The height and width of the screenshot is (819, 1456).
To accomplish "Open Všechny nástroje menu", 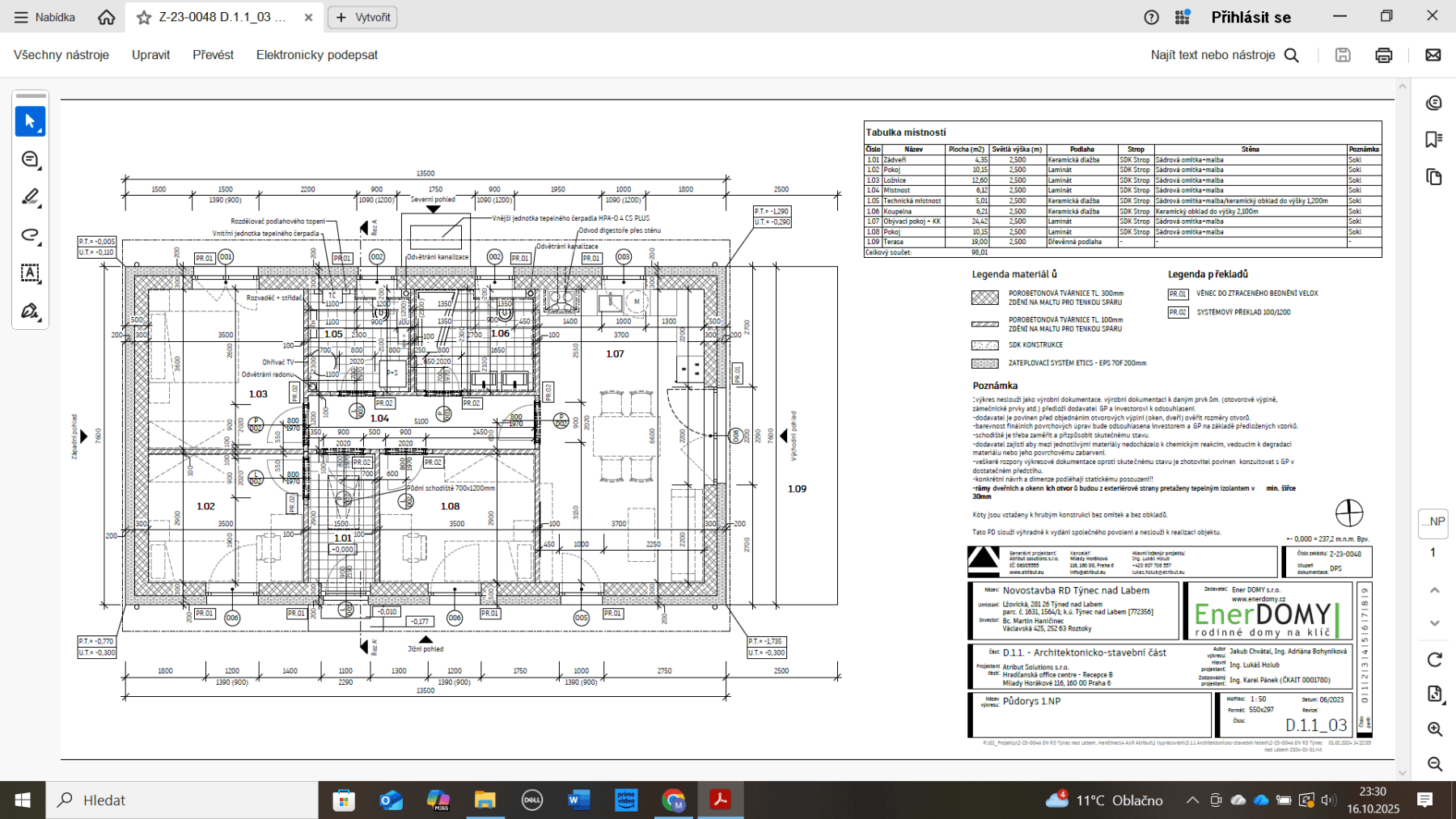I will click(61, 55).
